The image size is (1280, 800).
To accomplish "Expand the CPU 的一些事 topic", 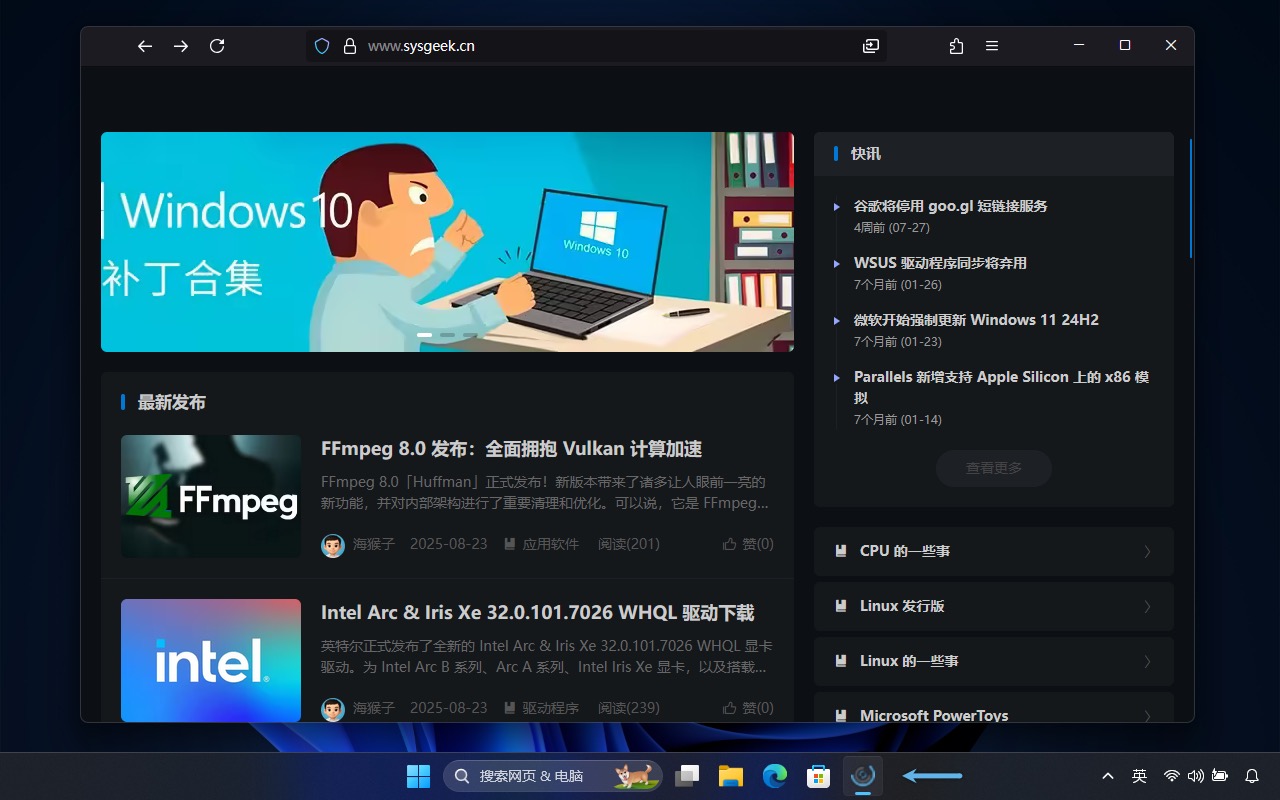I will click(994, 552).
